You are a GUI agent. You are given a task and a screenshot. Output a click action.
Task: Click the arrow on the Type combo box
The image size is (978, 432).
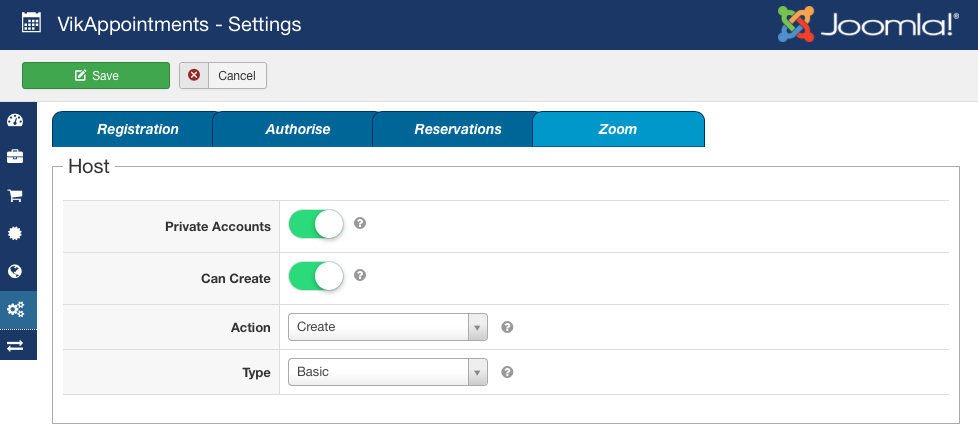tap(478, 372)
